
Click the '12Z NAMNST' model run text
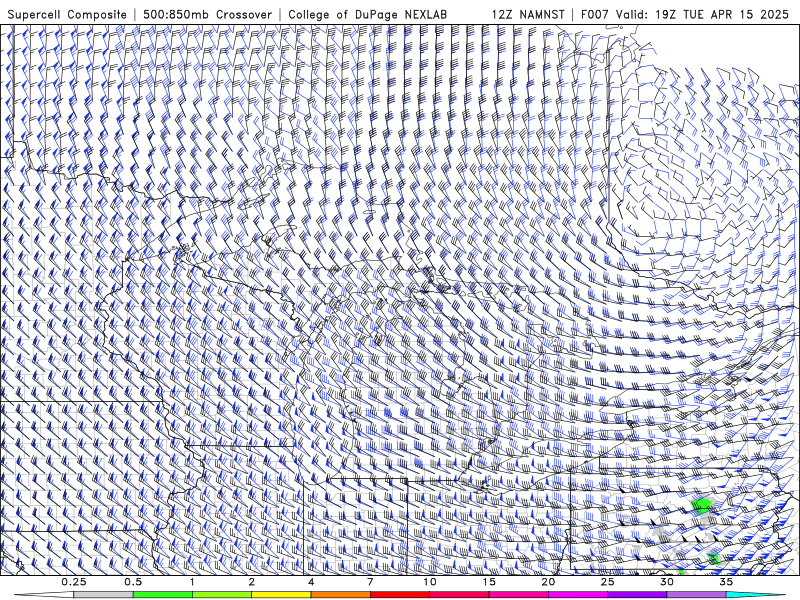[x=528, y=15]
